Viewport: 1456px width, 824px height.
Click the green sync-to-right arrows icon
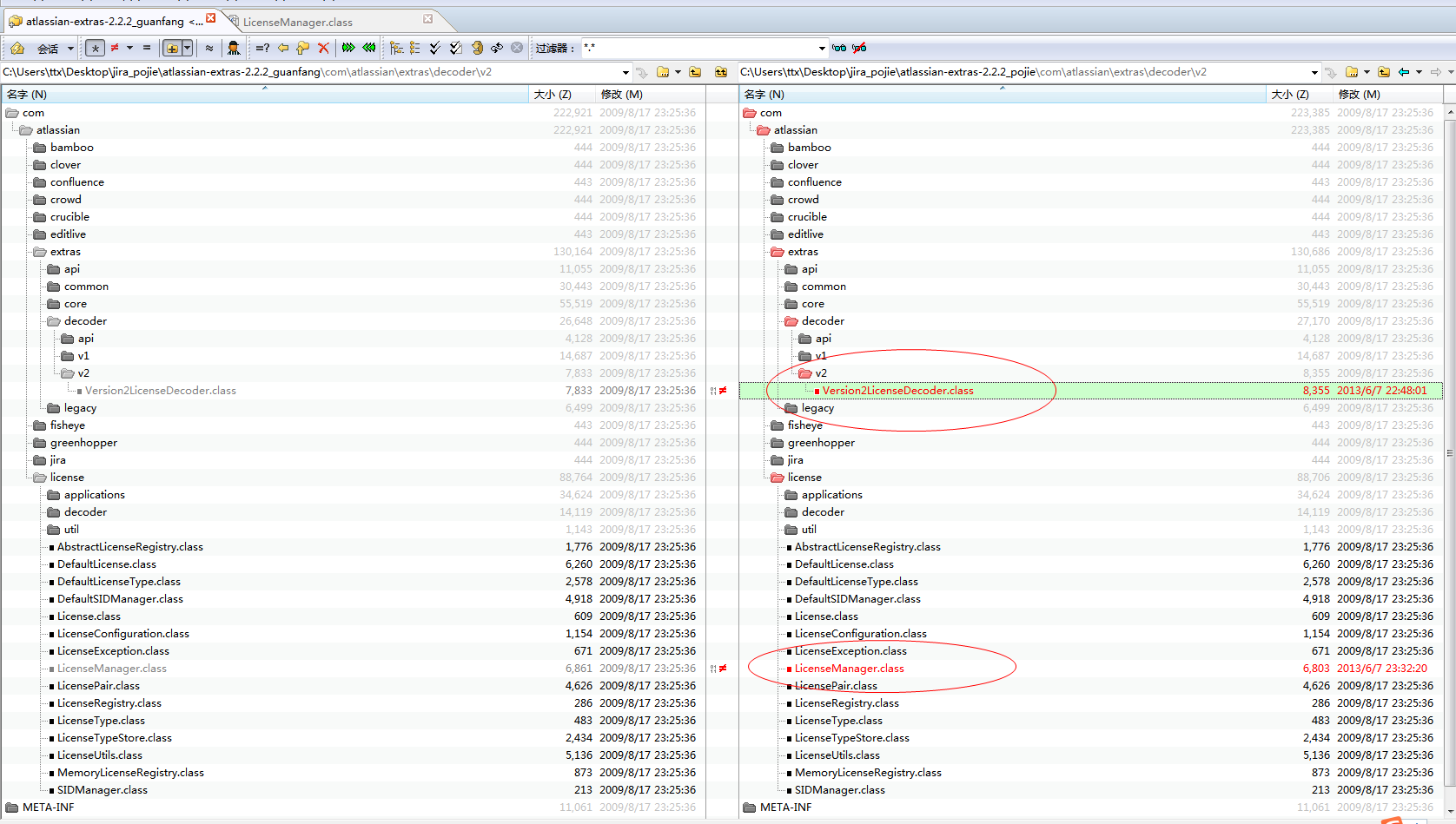click(348, 48)
